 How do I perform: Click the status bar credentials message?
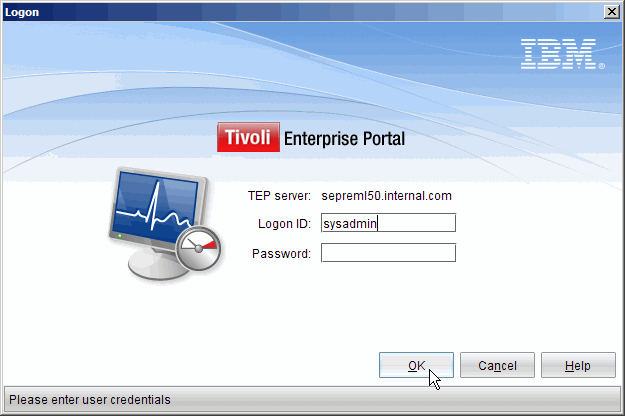(x=90, y=400)
